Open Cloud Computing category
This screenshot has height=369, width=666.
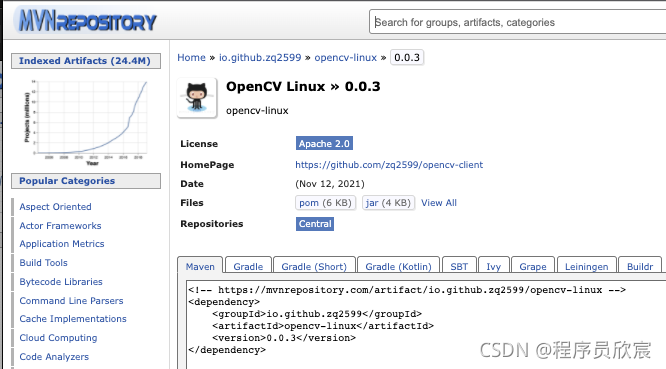(58, 338)
